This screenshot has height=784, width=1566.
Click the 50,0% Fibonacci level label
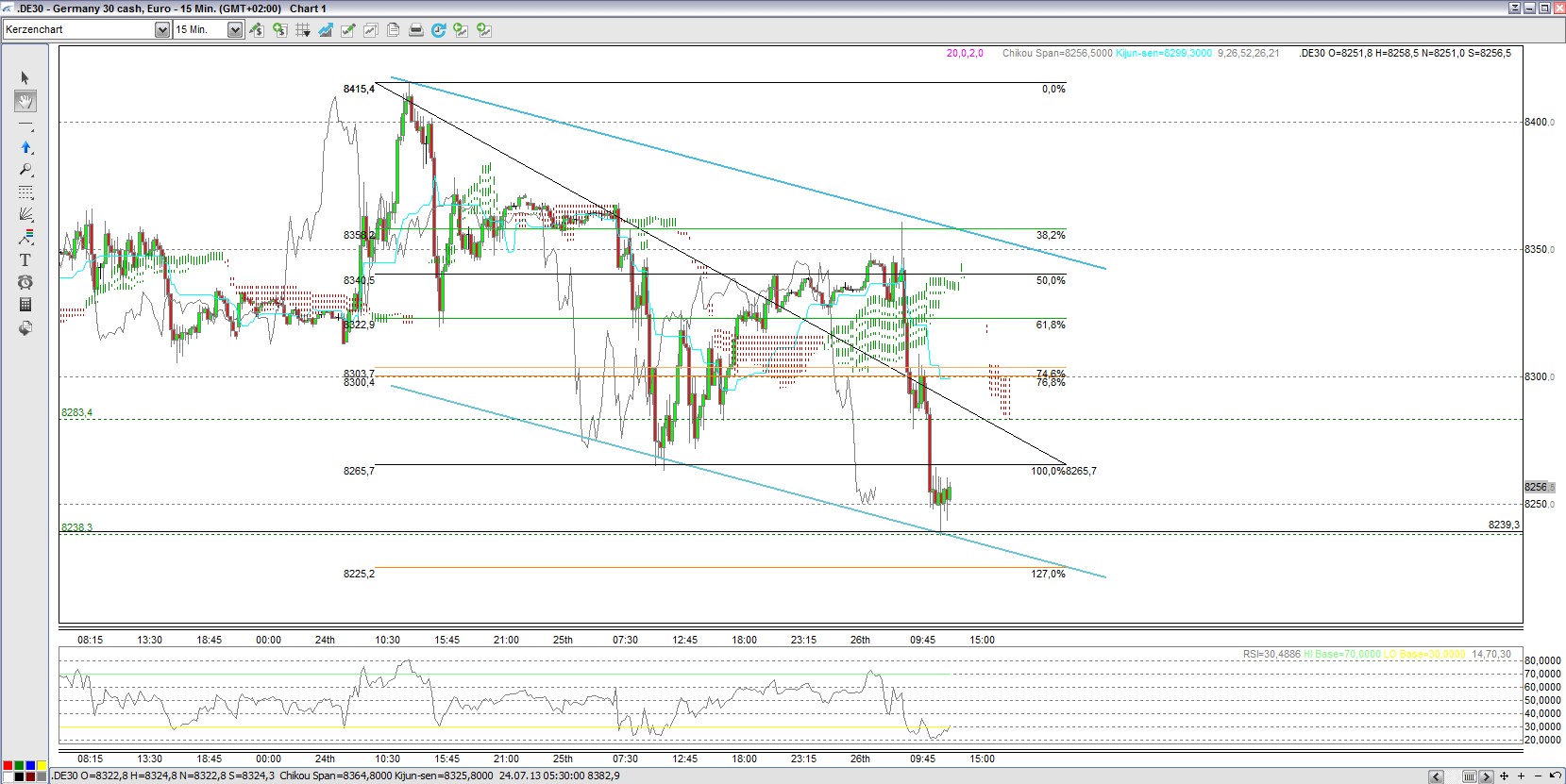click(x=1050, y=280)
